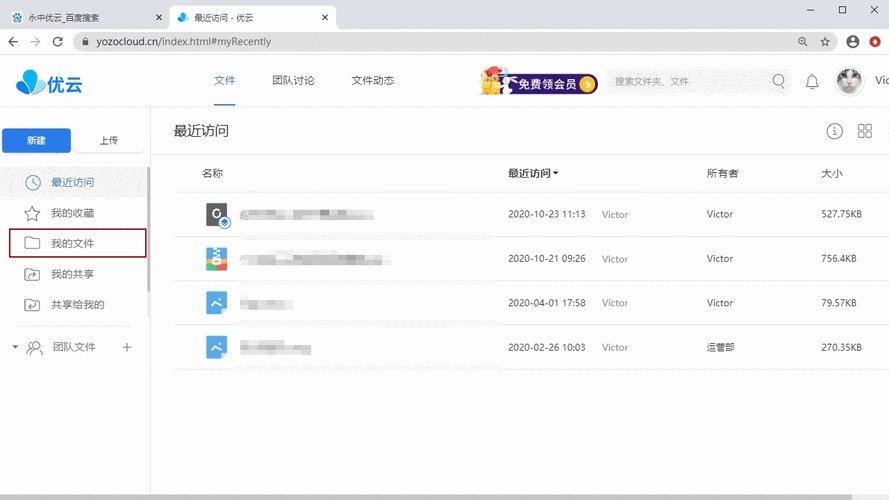Open the user avatar menu
Image resolution: width=889 pixels, height=500 pixels.
(849, 81)
